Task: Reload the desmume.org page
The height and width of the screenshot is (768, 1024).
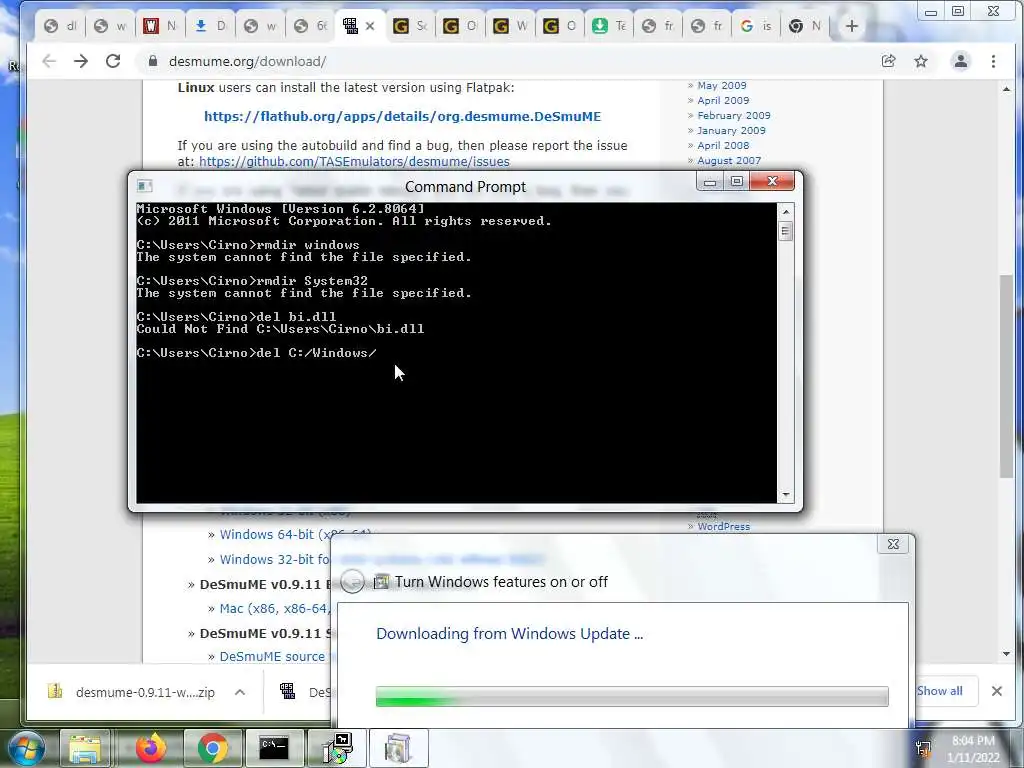Action: [113, 61]
